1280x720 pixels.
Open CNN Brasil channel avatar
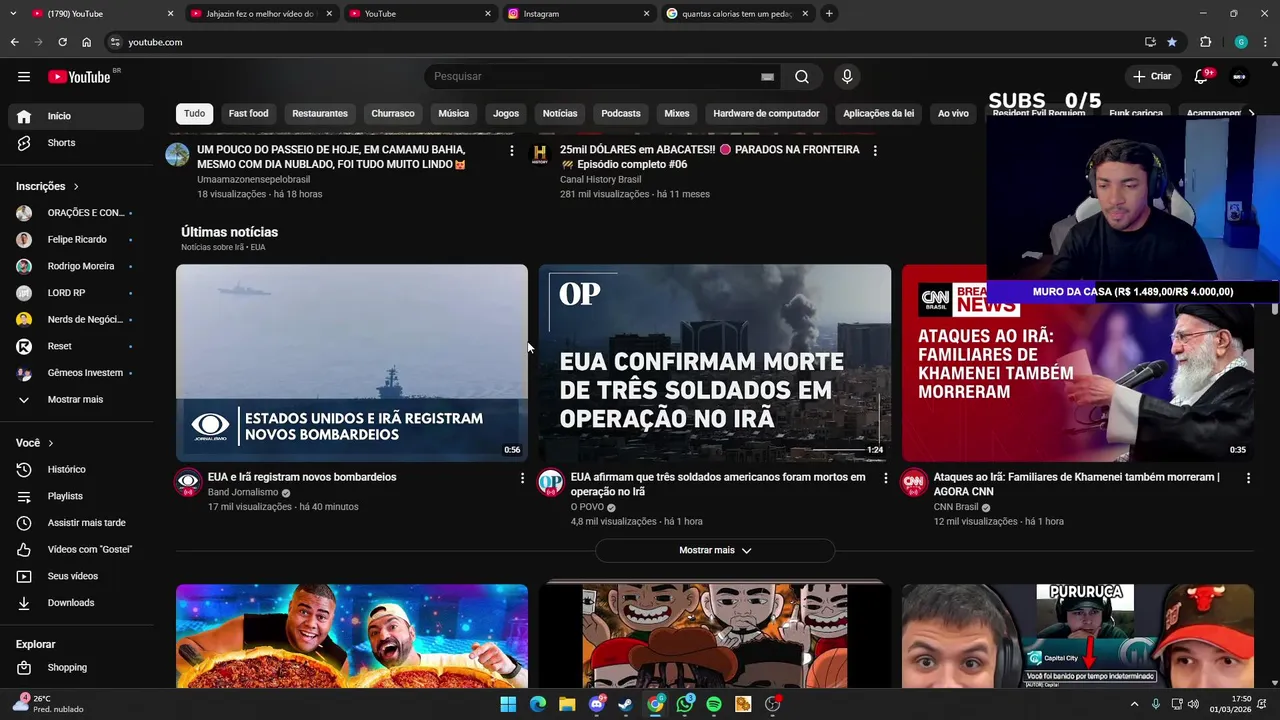(x=913, y=484)
